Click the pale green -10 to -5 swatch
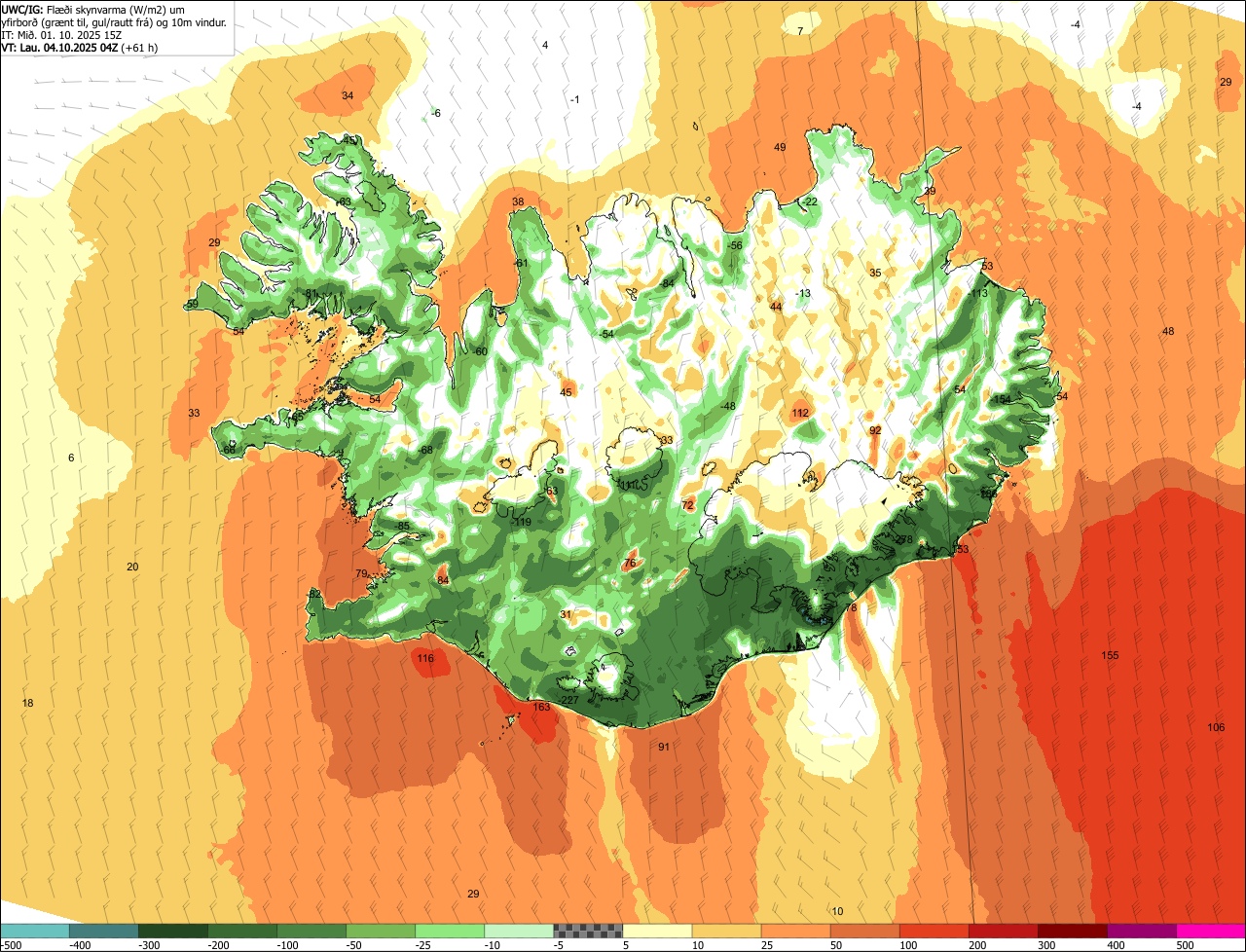The image size is (1246, 952). tap(518, 931)
